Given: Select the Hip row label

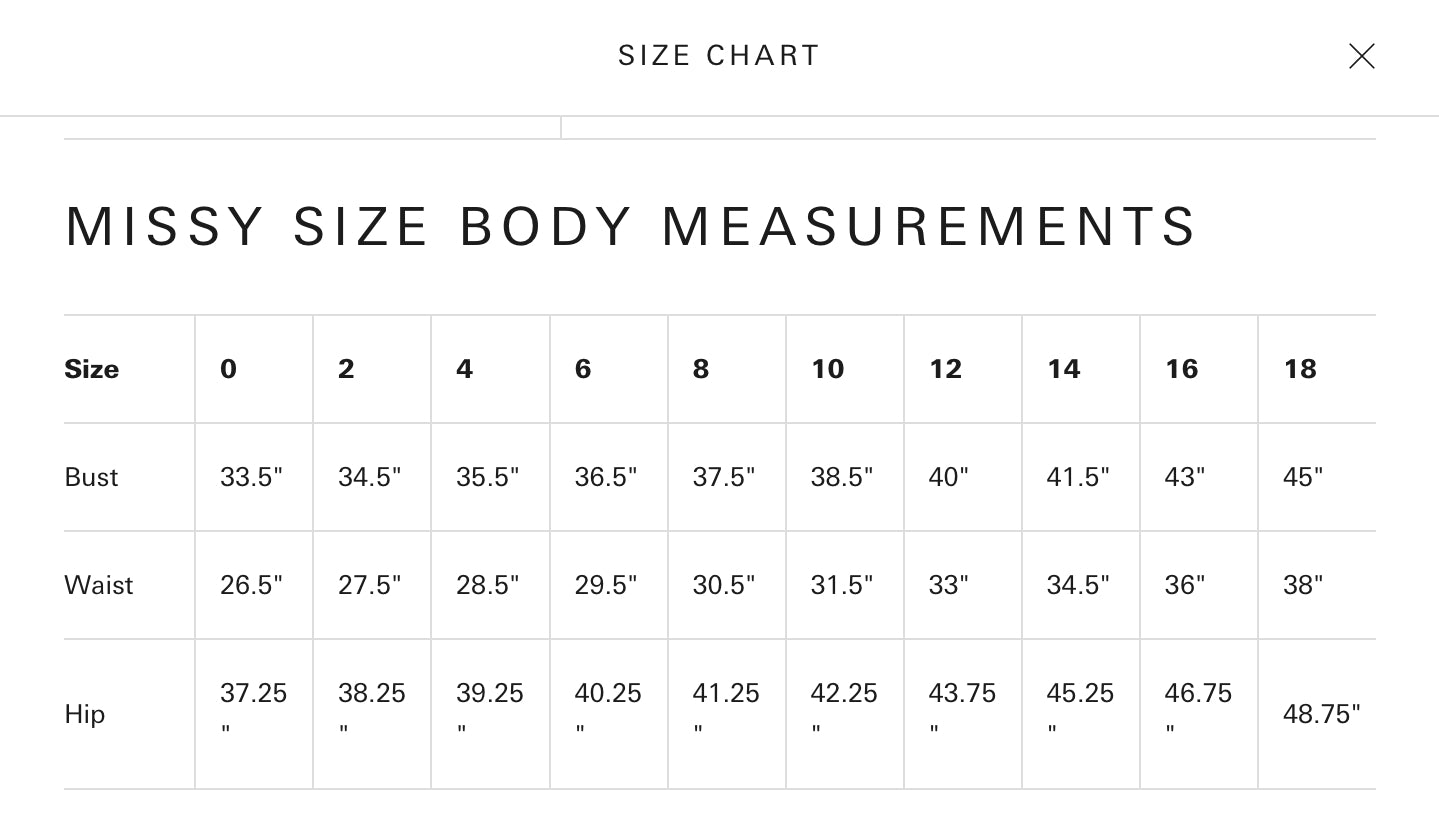Looking at the screenshot, I should [85, 714].
